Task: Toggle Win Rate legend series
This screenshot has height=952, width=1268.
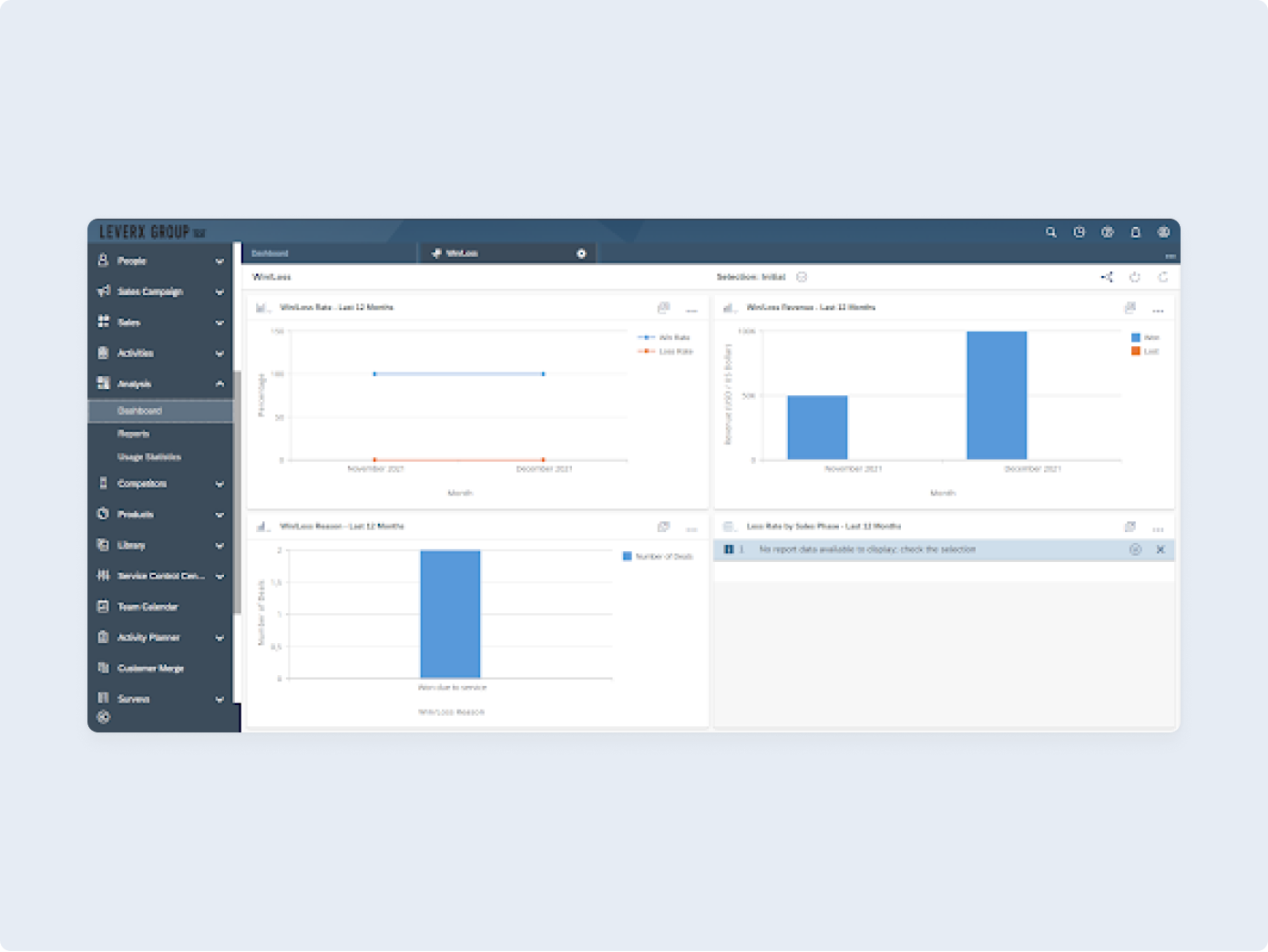Action: coord(664,337)
